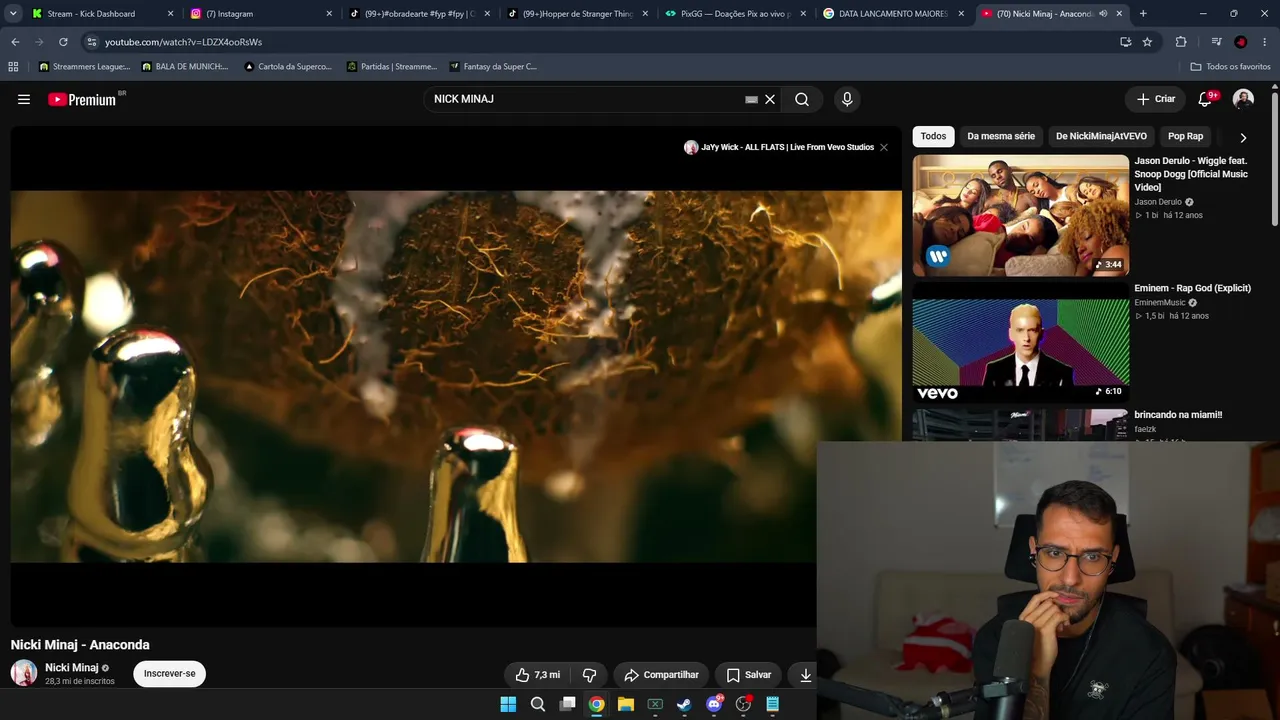1280x720 pixels.
Task: Open brincando na miami video title
Action: pos(1178,415)
